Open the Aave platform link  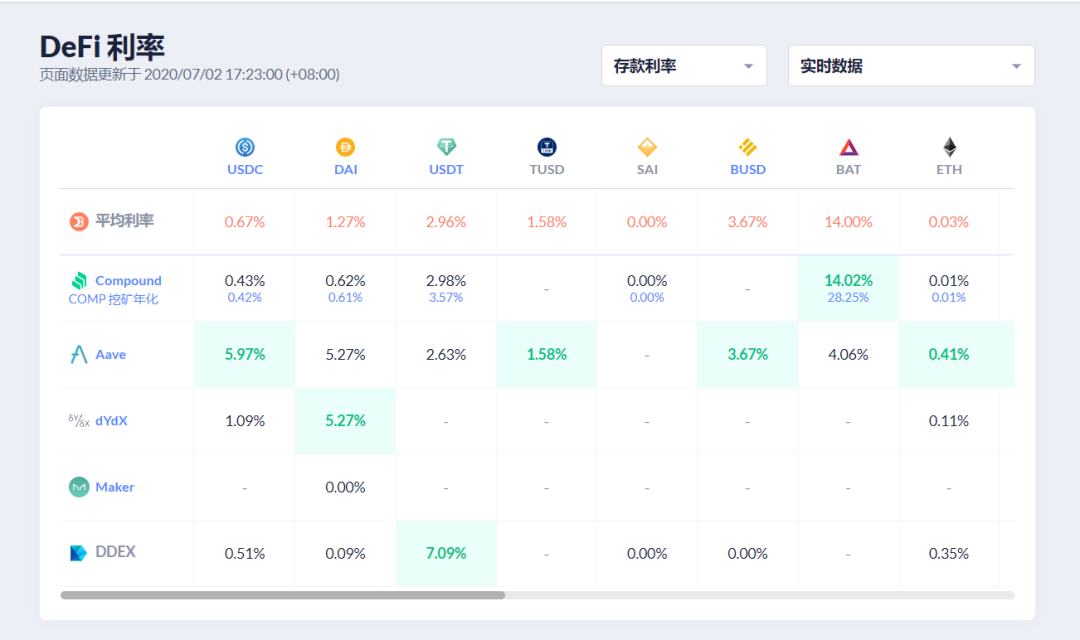[x=110, y=355]
